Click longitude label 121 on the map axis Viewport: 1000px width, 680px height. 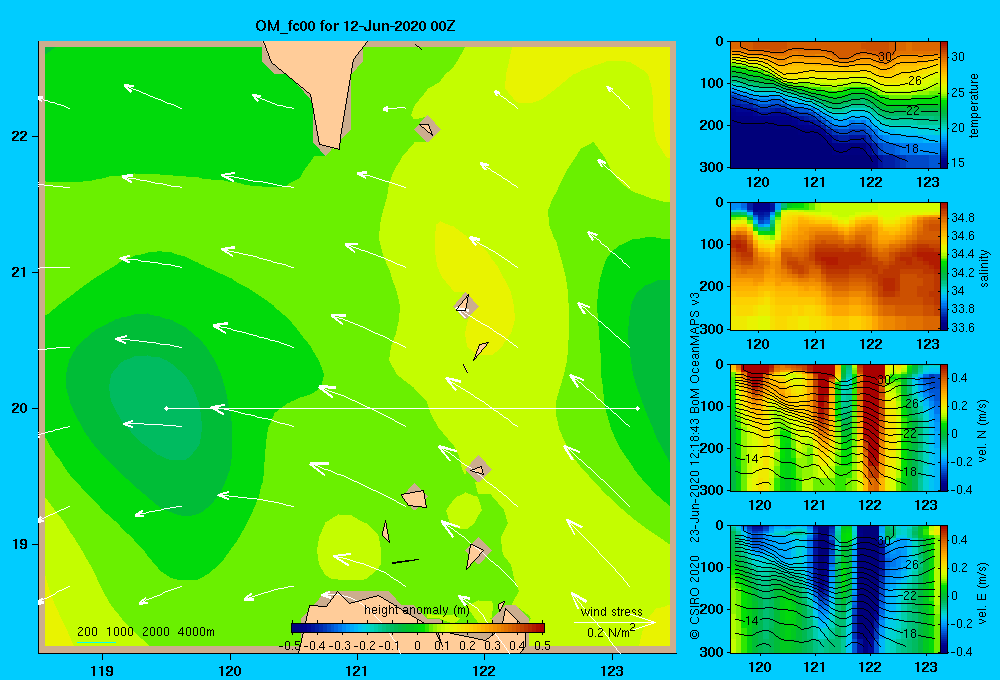pos(357,670)
